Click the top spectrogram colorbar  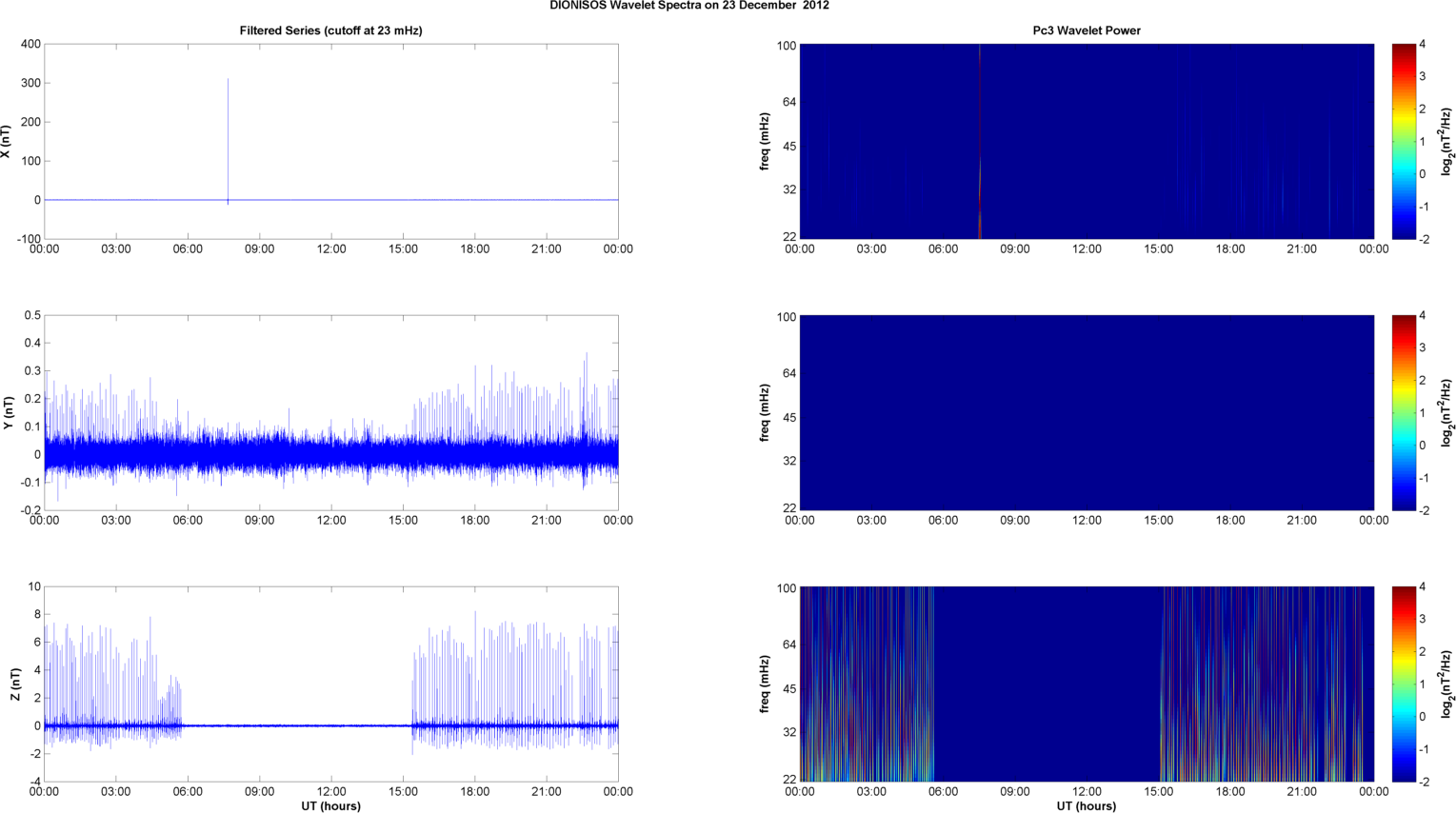click(x=1404, y=141)
